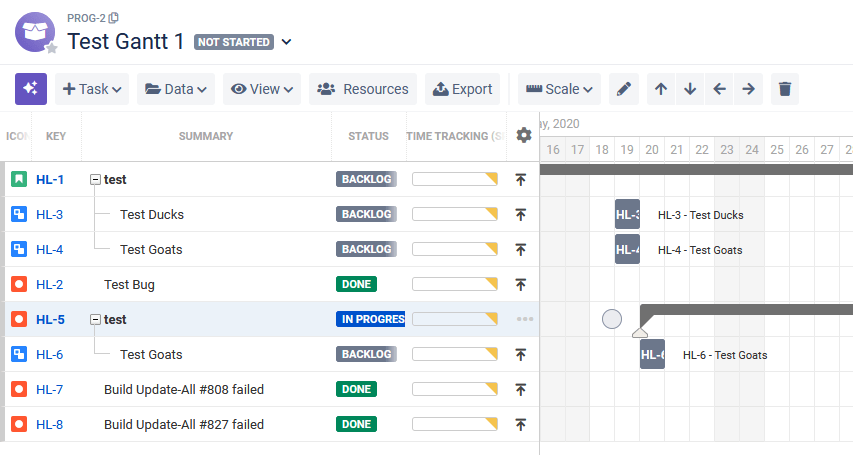Open column settings gear icon
The height and width of the screenshot is (455, 853).
pos(523,136)
